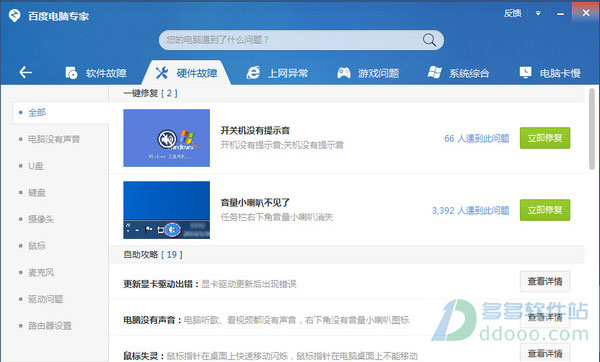600x362 pixels.
Task: Select the 键盘 category
Action: point(37,192)
